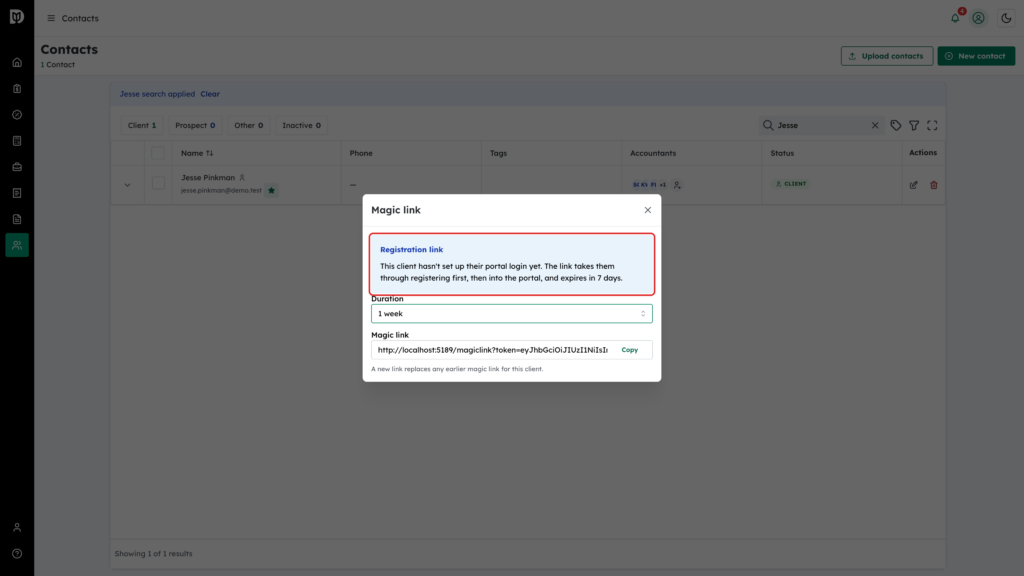Open the Contacts people icon in the sidebar
This screenshot has height=576, width=1024.
(x=17, y=245)
